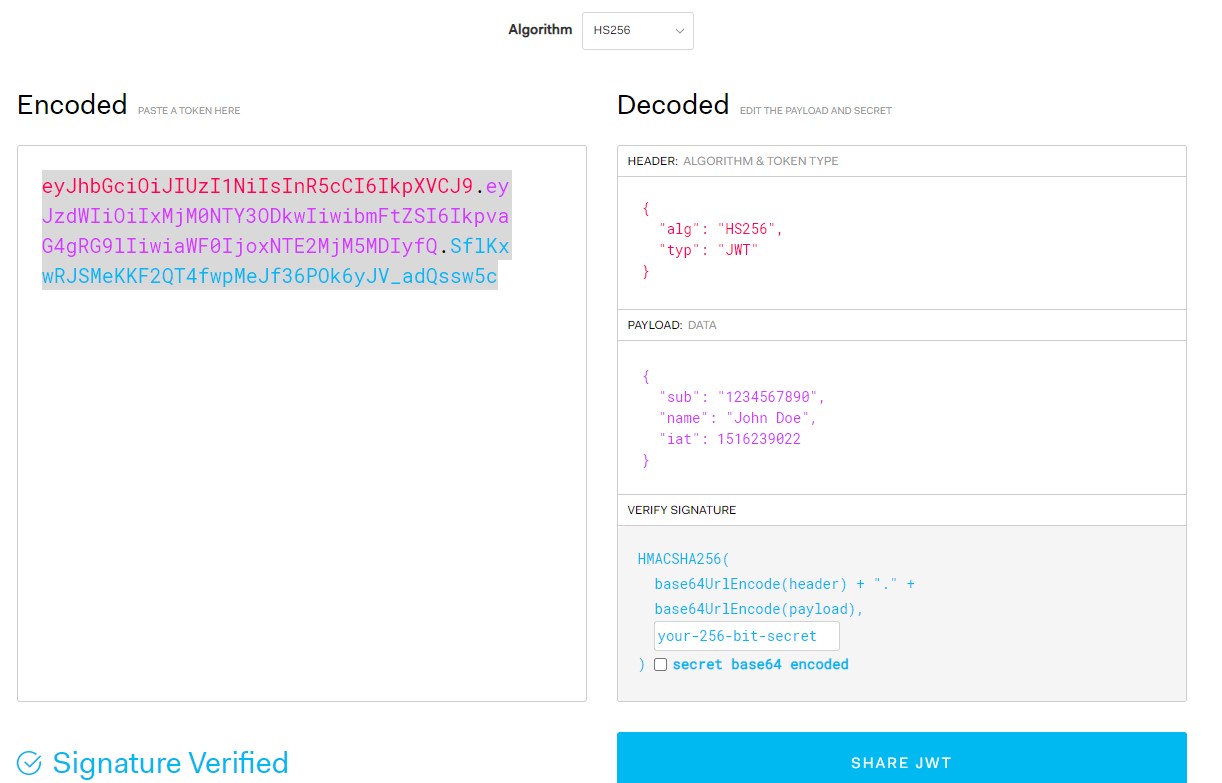Click the SHARE JWT button
This screenshot has height=783, width=1222.
point(901,762)
